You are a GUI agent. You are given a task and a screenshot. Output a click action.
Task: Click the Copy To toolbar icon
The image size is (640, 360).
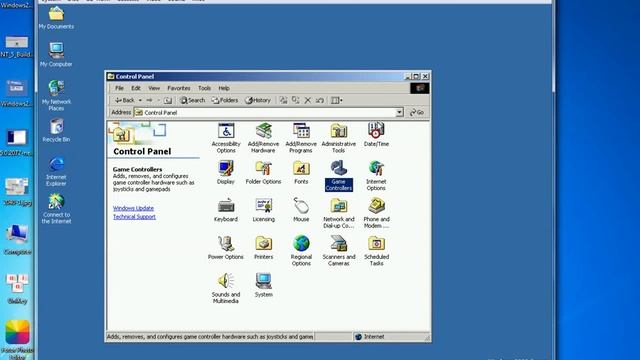click(296, 100)
